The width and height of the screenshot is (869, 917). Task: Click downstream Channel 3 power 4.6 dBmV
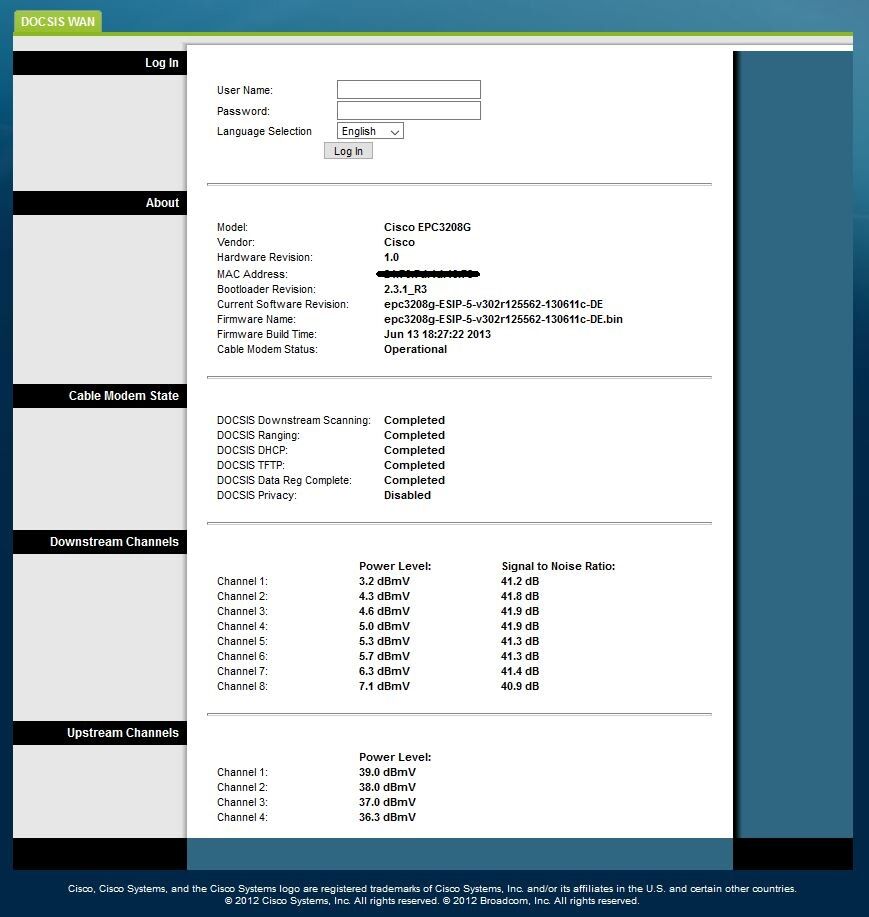click(384, 611)
